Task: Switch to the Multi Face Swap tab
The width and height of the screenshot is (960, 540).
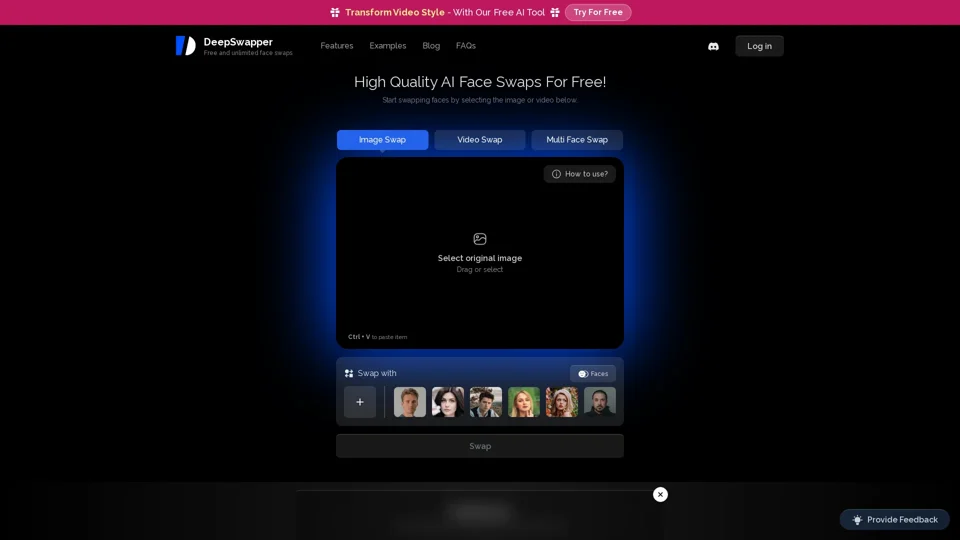Action: coord(577,140)
